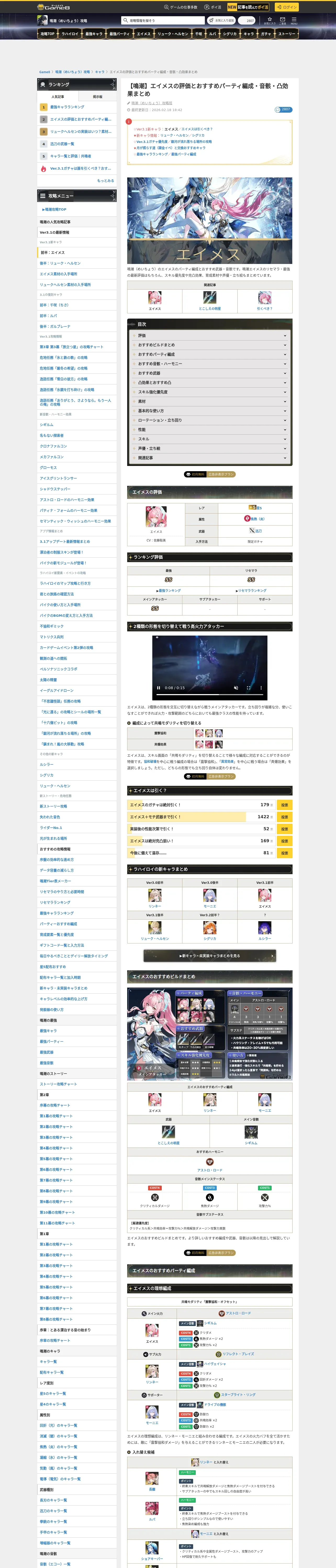Screen dimensions: 336x1568
Task: Open the エイメス hero banner image
Action: [x=210, y=220]
